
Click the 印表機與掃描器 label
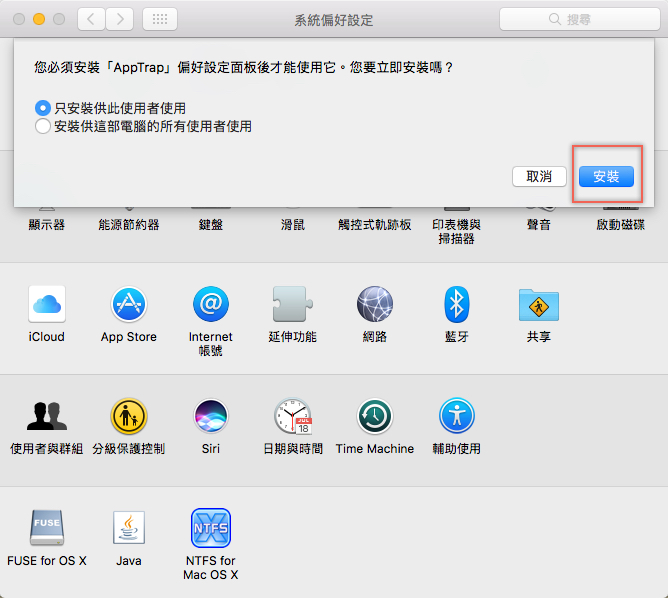(457, 232)
